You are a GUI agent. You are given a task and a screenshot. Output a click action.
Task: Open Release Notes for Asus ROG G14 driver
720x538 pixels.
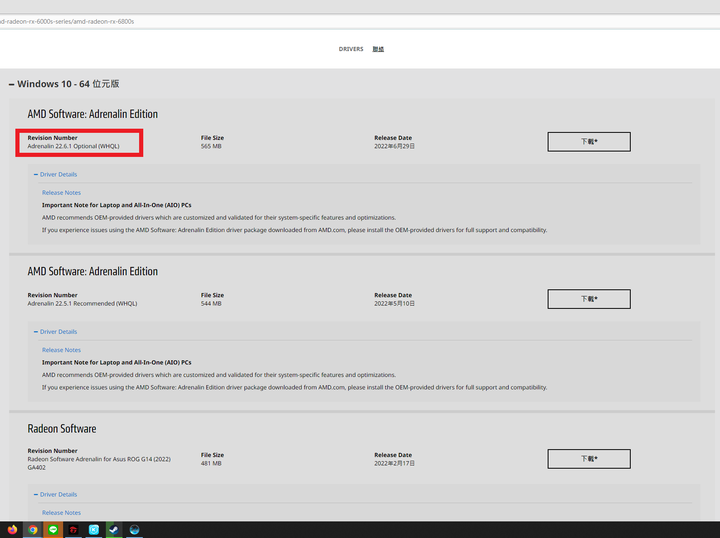(61, 513)
